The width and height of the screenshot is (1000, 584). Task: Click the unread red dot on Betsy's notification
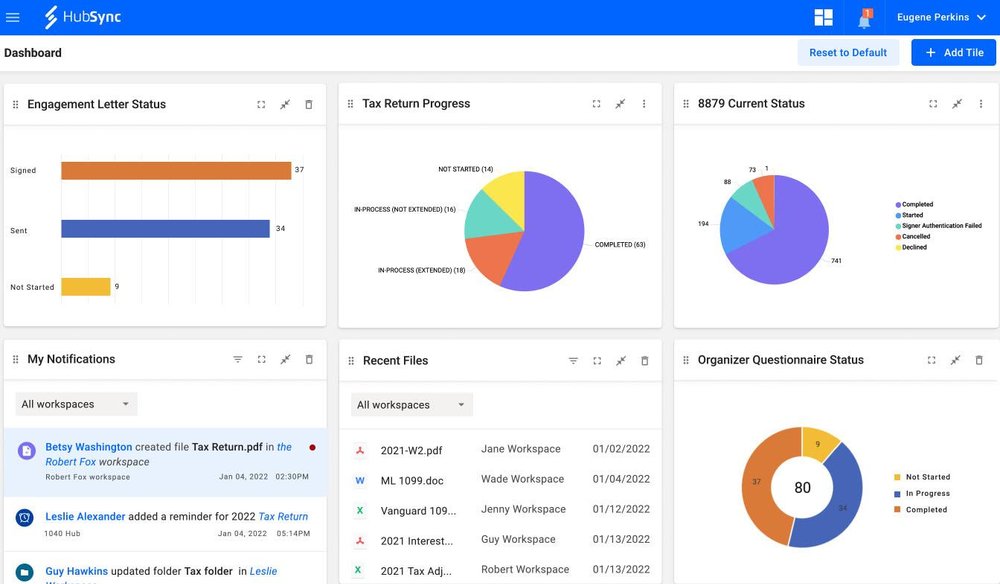[x=312, y=448]
